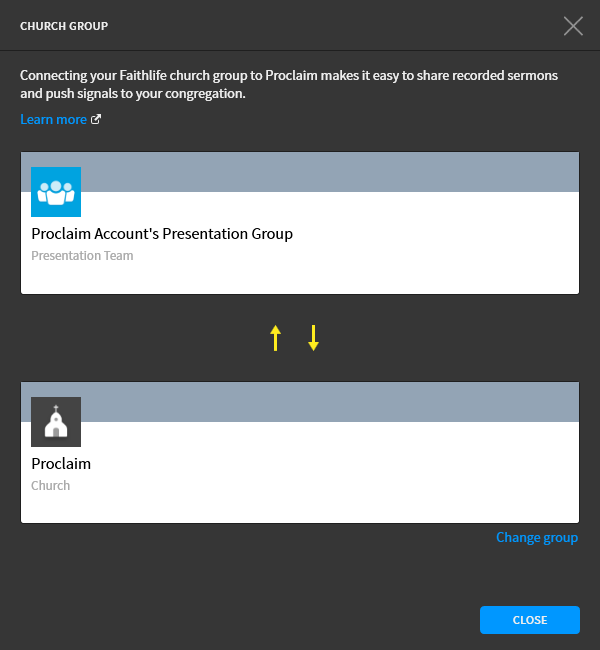Click the church card header banner
This screenshot has width=600, height=650.
pyautogui.click(x=330, y=402)
